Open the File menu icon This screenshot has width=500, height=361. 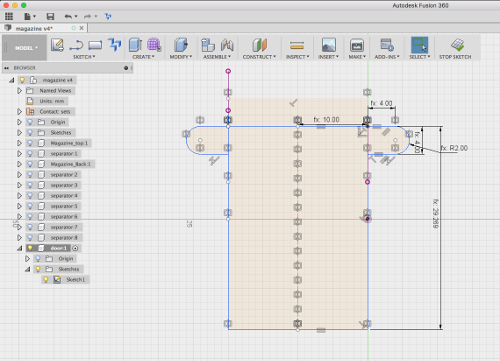pos(29,16)
